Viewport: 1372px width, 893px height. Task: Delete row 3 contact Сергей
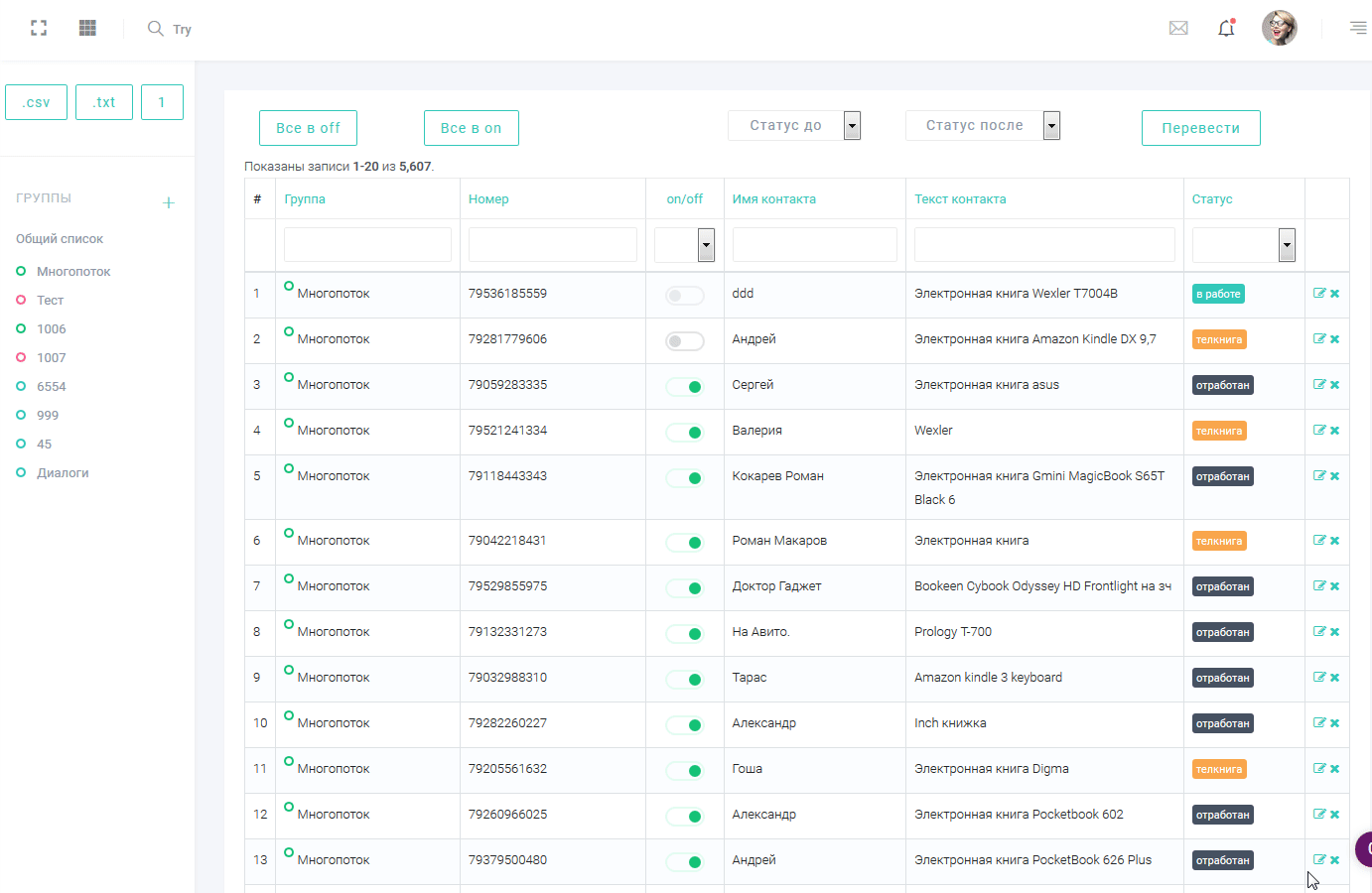pos(1335,385)
